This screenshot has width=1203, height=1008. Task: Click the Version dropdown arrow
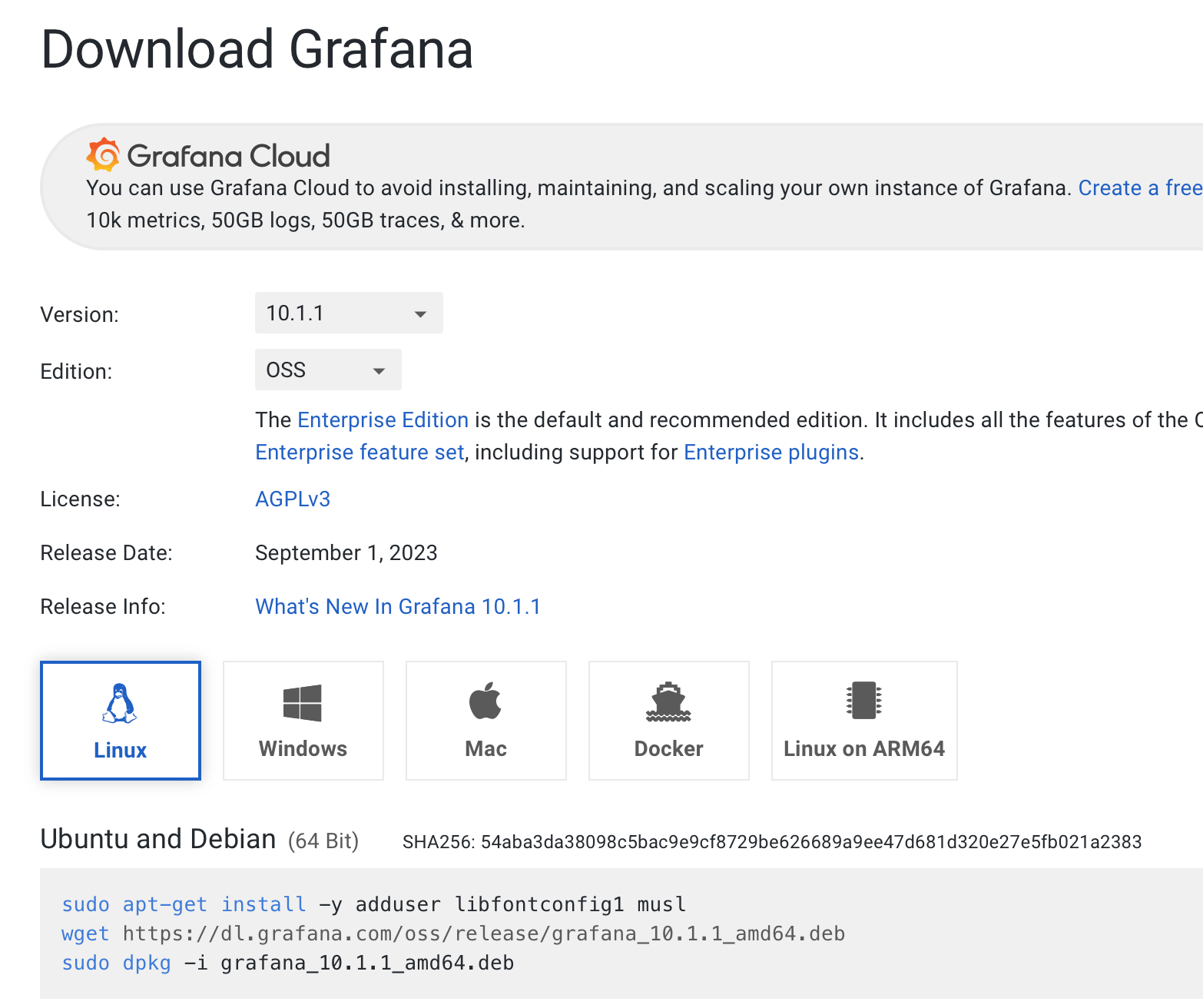click(x=420, y=314)
